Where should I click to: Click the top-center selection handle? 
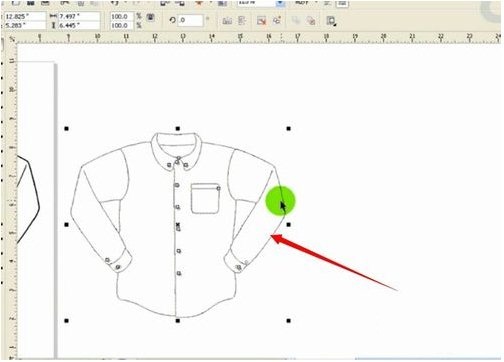[178, 129]
